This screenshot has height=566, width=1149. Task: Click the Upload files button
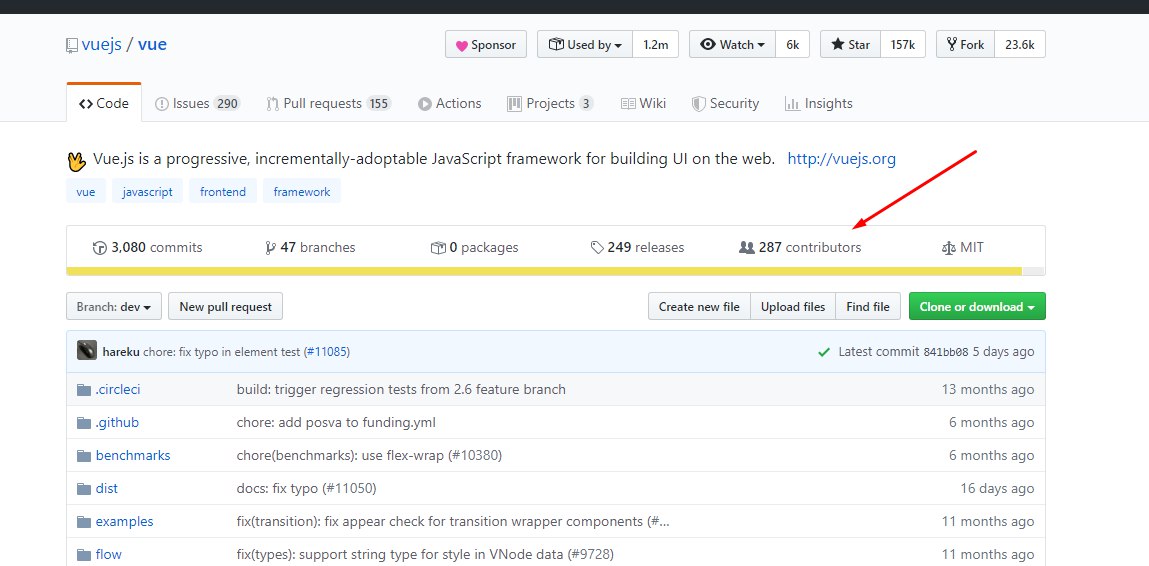pos(793,306)
